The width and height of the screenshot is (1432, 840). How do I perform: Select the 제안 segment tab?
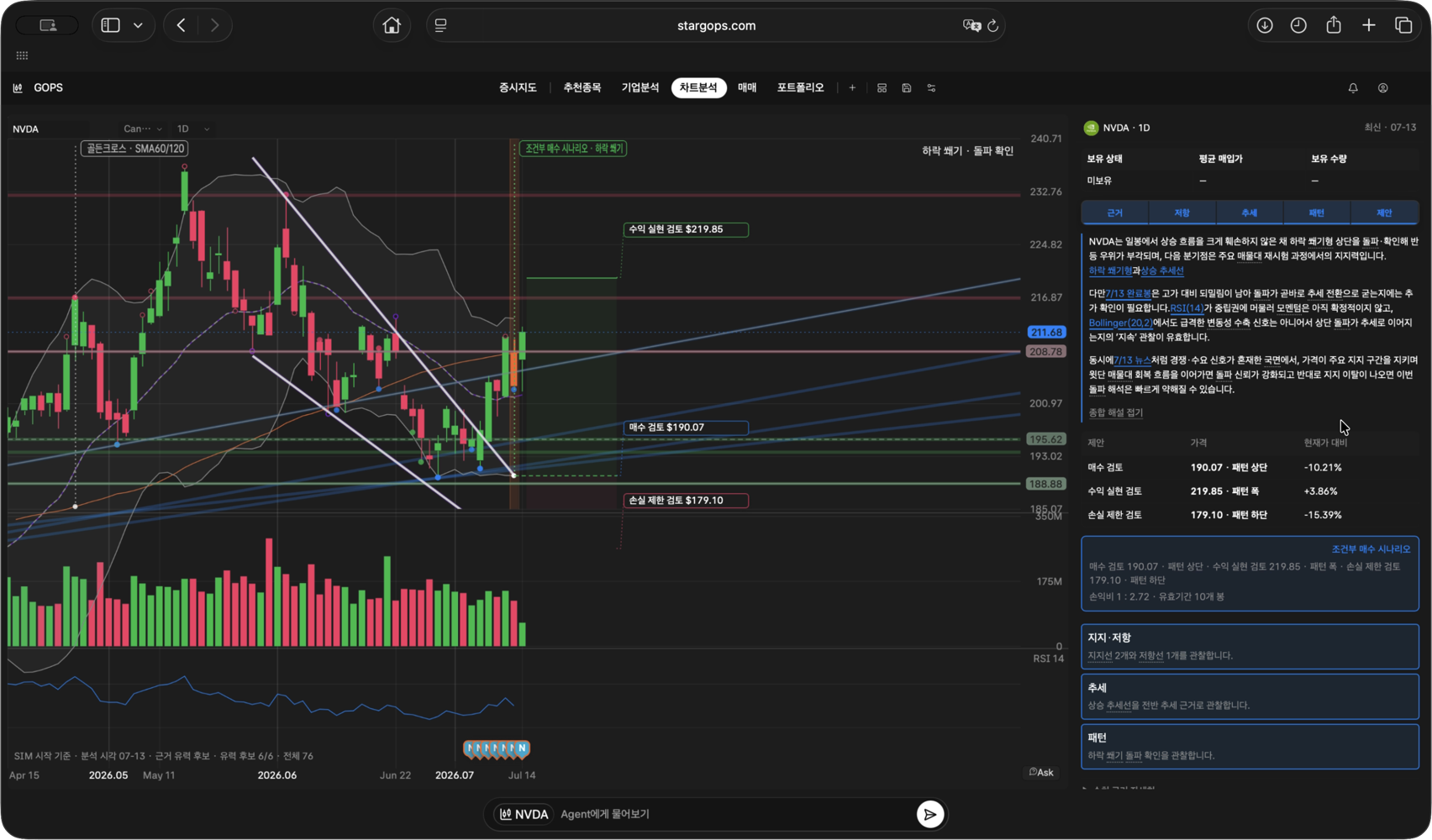click(x=1384, y=213)
